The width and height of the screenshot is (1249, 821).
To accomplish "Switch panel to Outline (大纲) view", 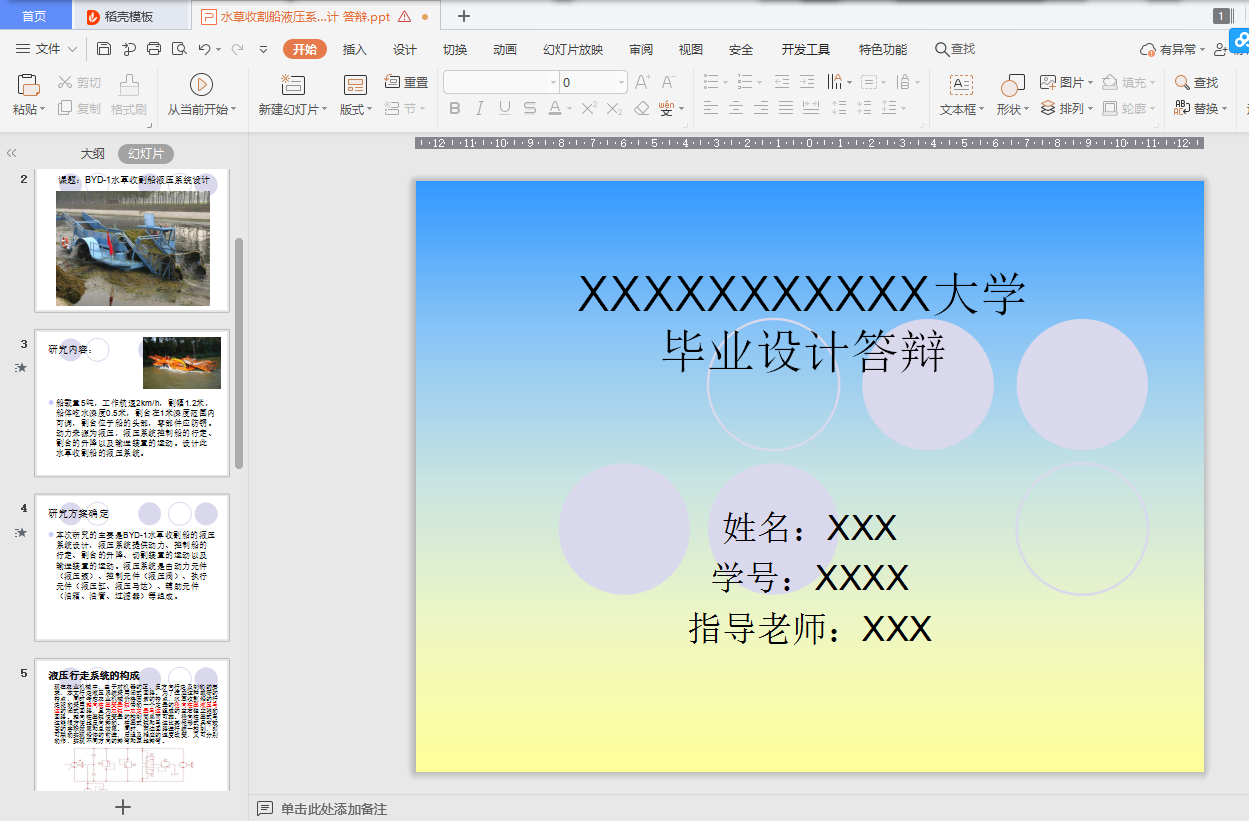I will point(93,154).
